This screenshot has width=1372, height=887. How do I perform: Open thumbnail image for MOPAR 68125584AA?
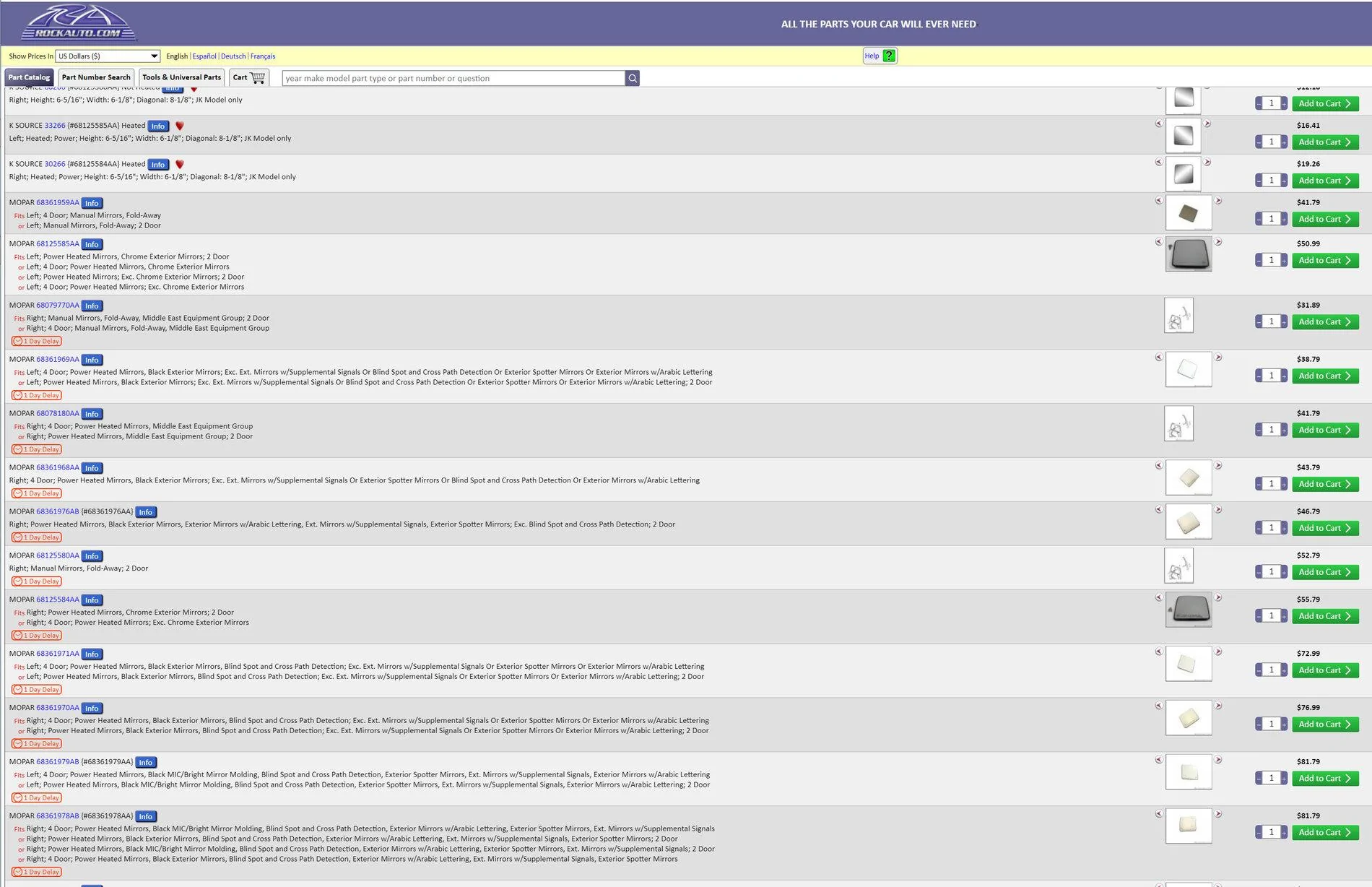coord(1189,610)
